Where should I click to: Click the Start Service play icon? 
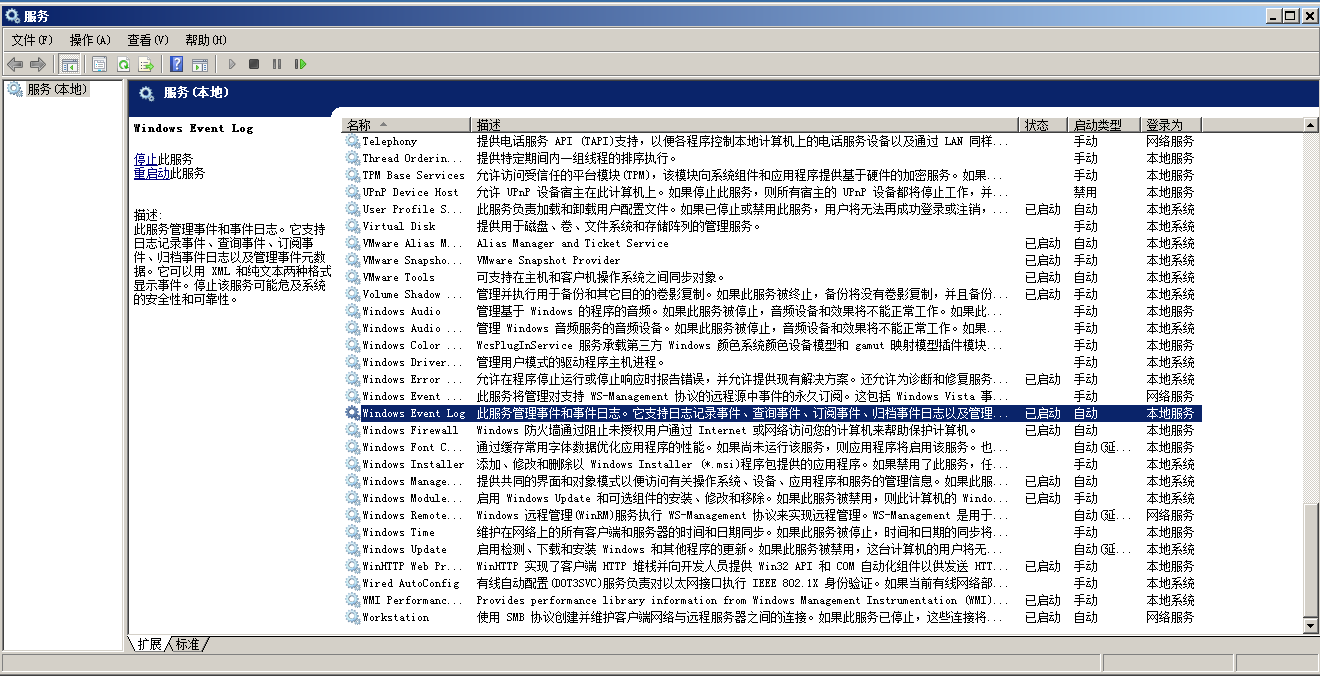(232, 64)
